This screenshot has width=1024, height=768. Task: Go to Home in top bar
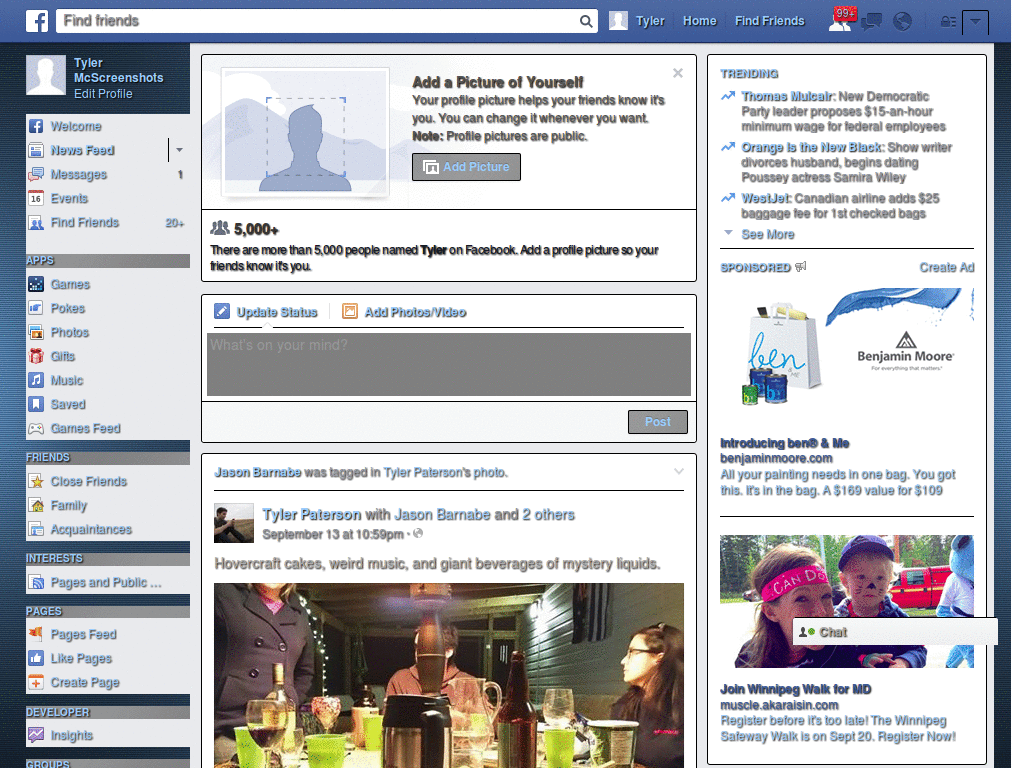pos(699,21)
